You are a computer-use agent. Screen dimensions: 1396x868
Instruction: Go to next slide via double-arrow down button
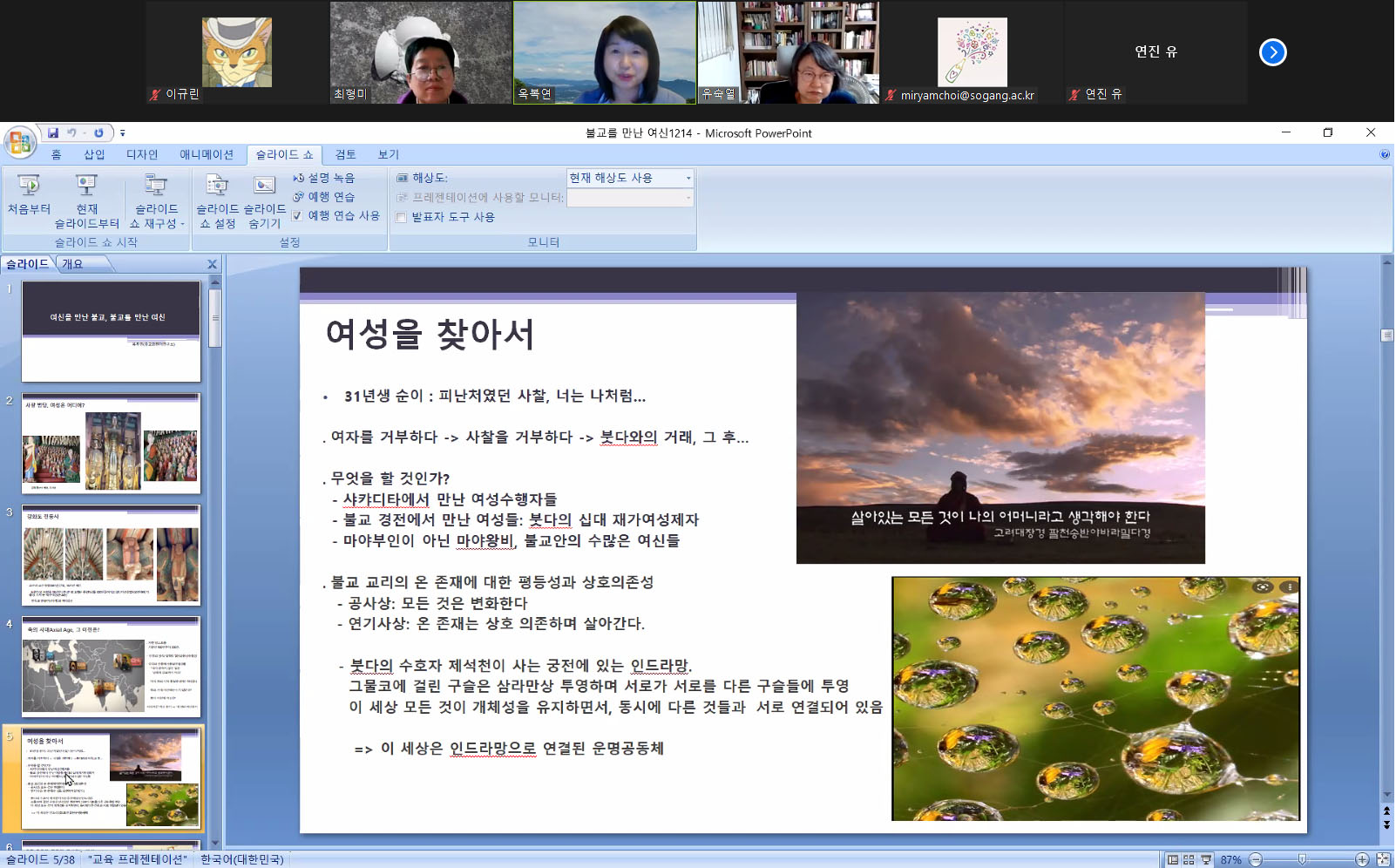tap(1386, 824)
